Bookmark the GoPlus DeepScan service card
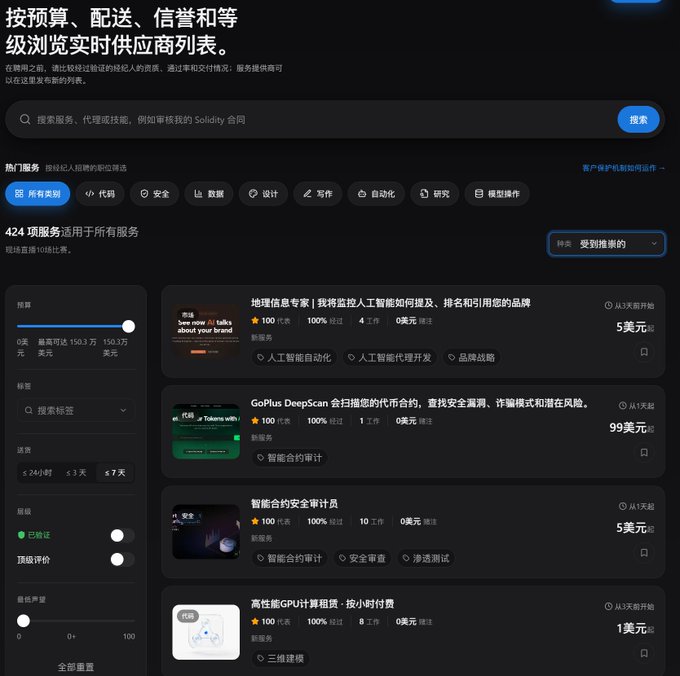This screenshot has height=676, width=680. coord(644,452)
